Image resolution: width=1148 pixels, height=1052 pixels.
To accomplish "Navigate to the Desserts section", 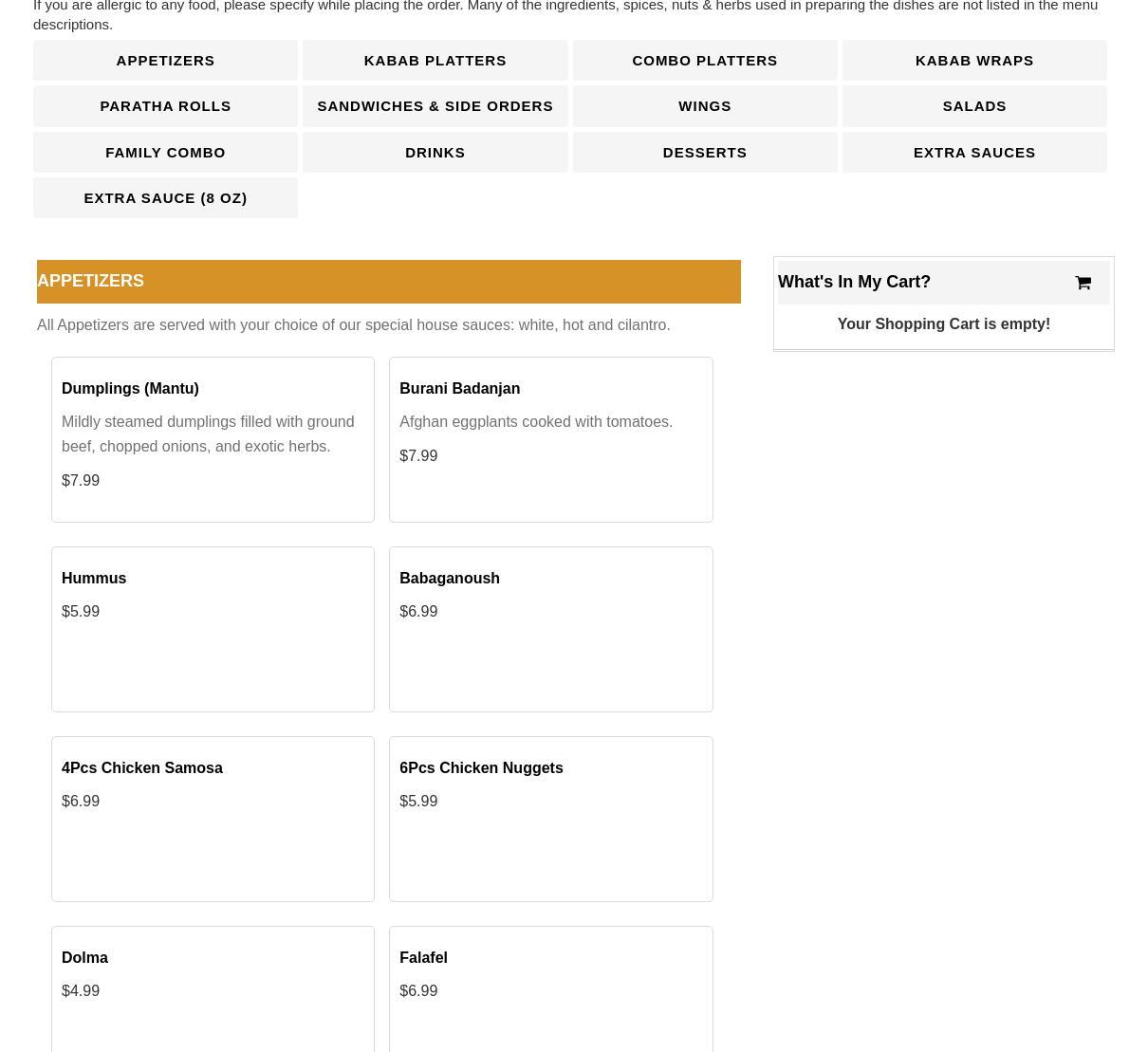I will pos(704,152).
